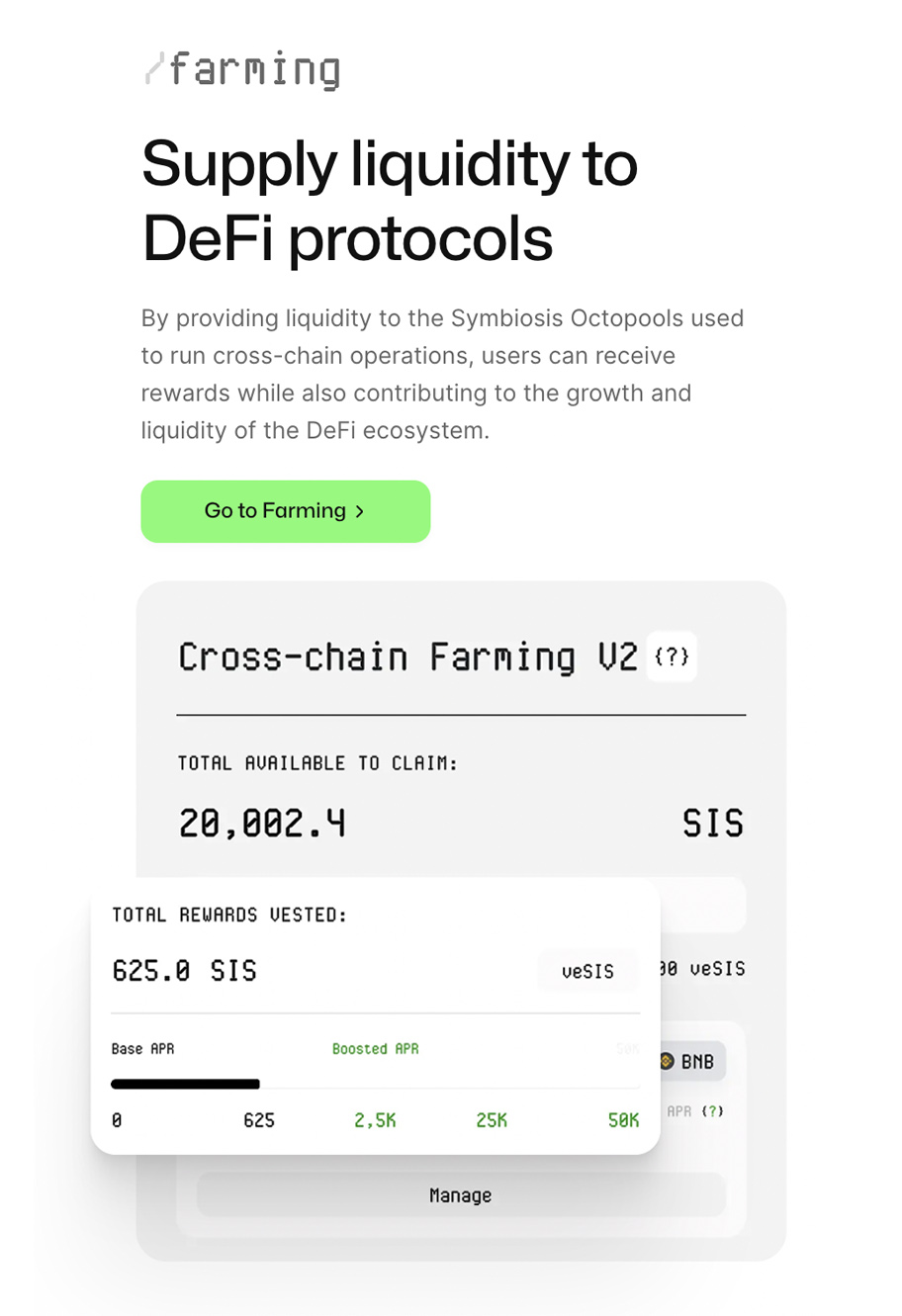Image resolution: width=902 pixels, height=1316 pixels.
Task: Select the 25K boosted APR marker
Action: point(492,1120)
